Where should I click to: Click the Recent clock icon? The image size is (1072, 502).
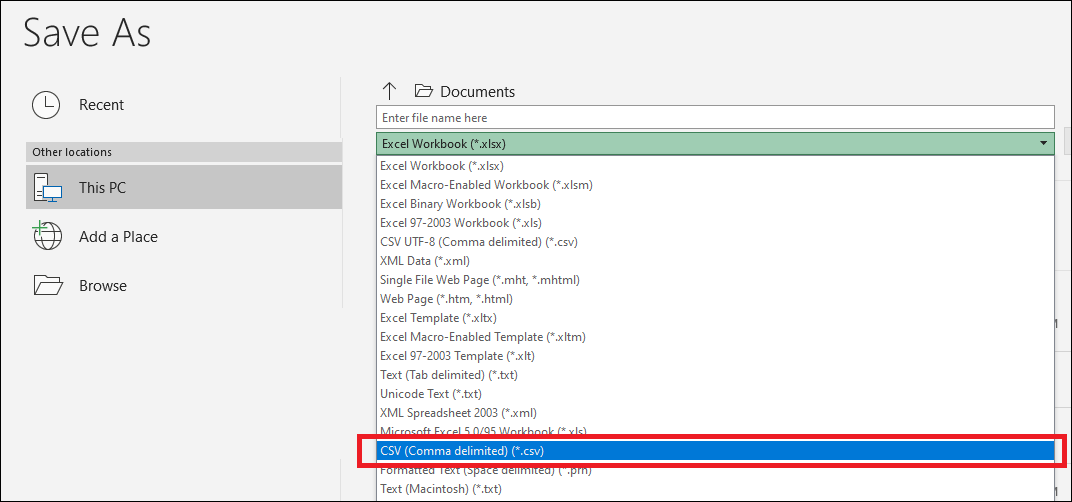coord(46,105)
